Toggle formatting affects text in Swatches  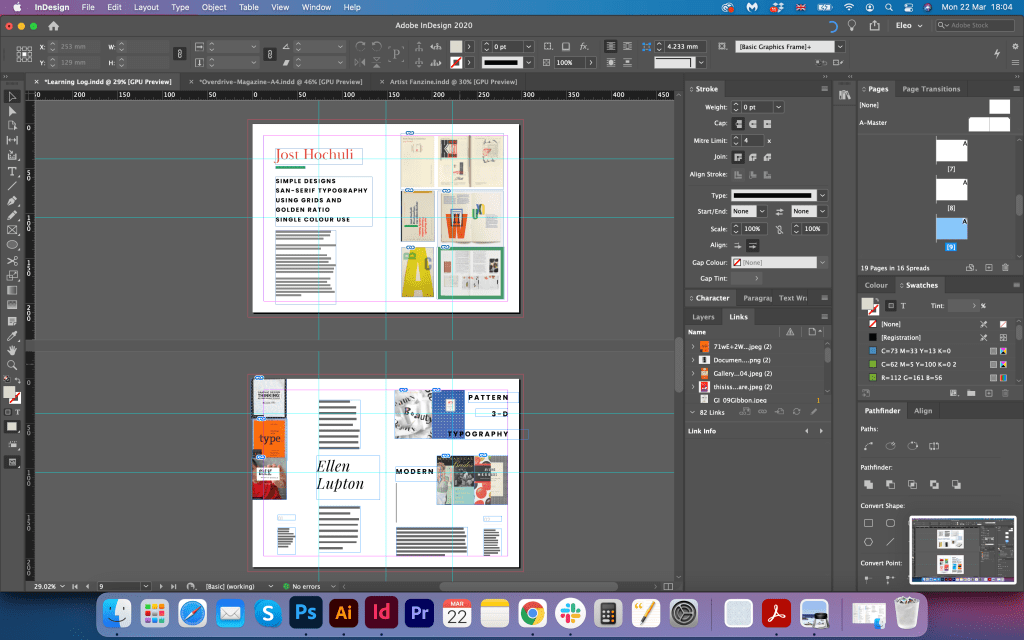point(903,306)
